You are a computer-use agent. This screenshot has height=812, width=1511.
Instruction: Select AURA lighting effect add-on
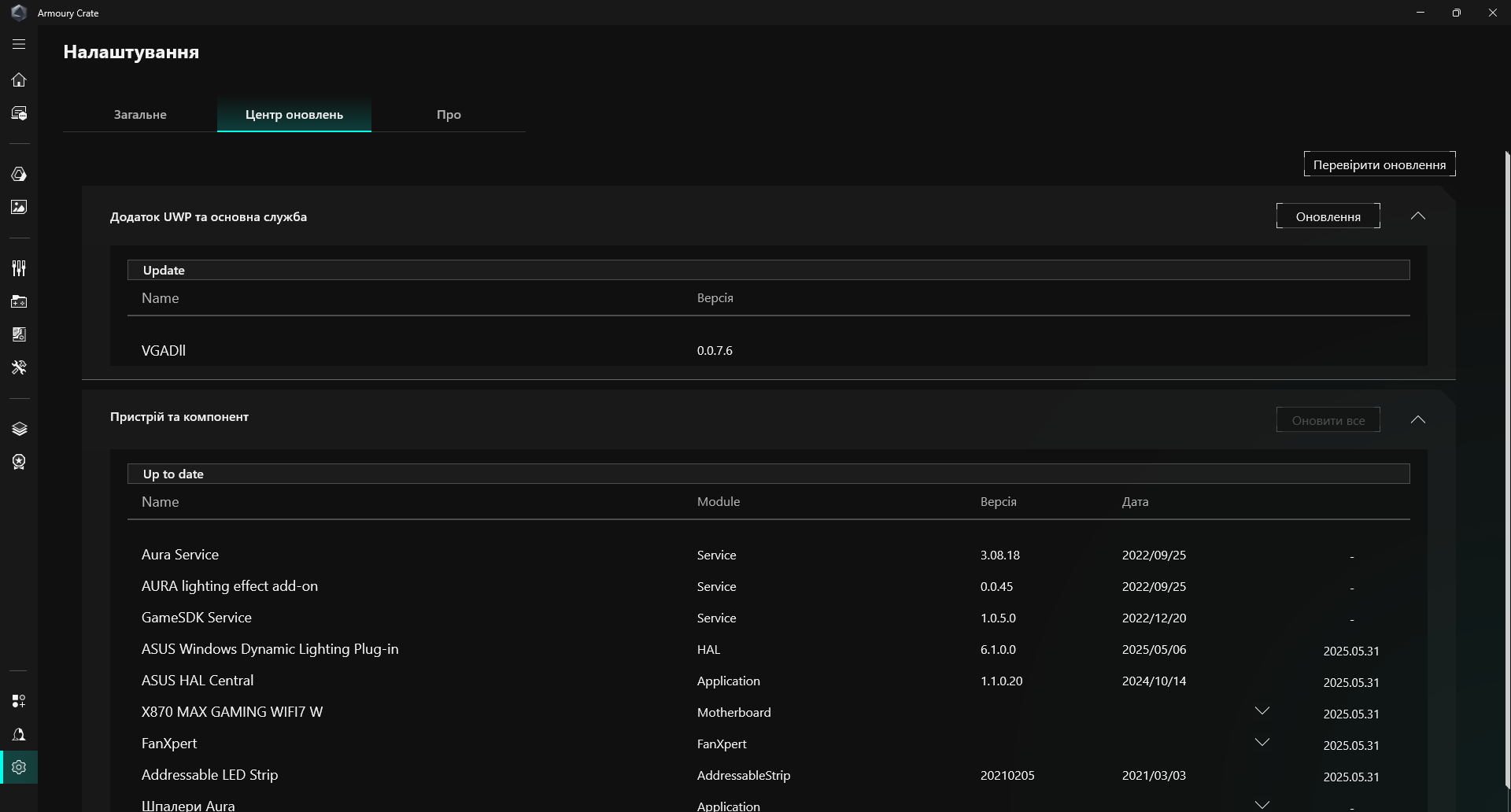pyautogui.click(x=230, y=586)
